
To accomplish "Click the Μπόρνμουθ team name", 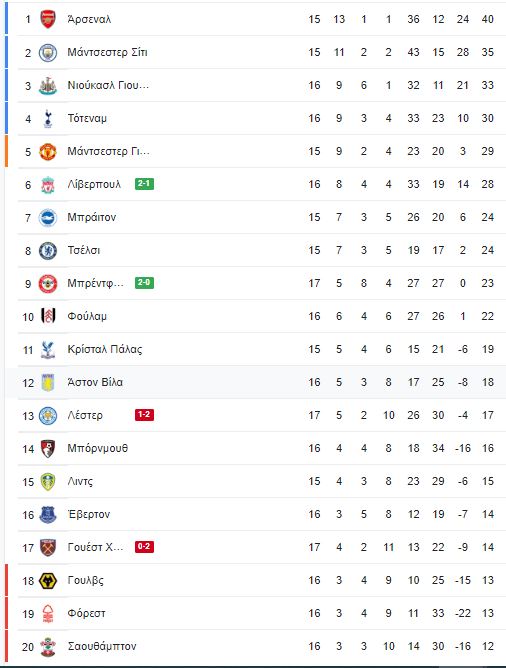I will (x=98, y=448).
